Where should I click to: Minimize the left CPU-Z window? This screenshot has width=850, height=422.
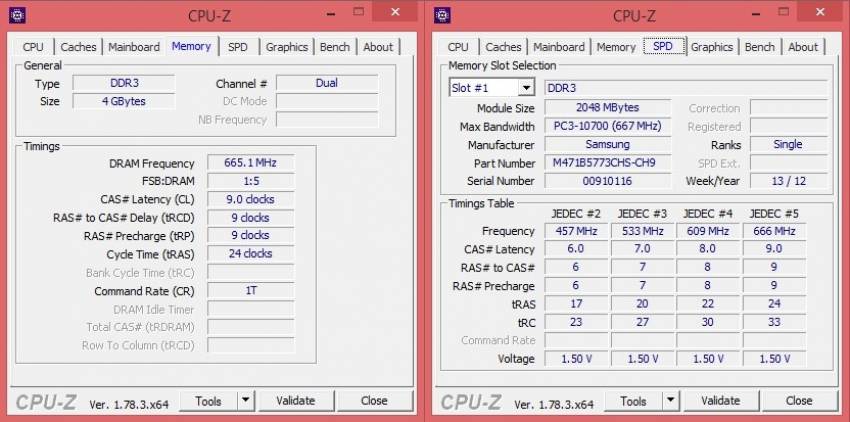pyautogui.click(x=329, y=12)
